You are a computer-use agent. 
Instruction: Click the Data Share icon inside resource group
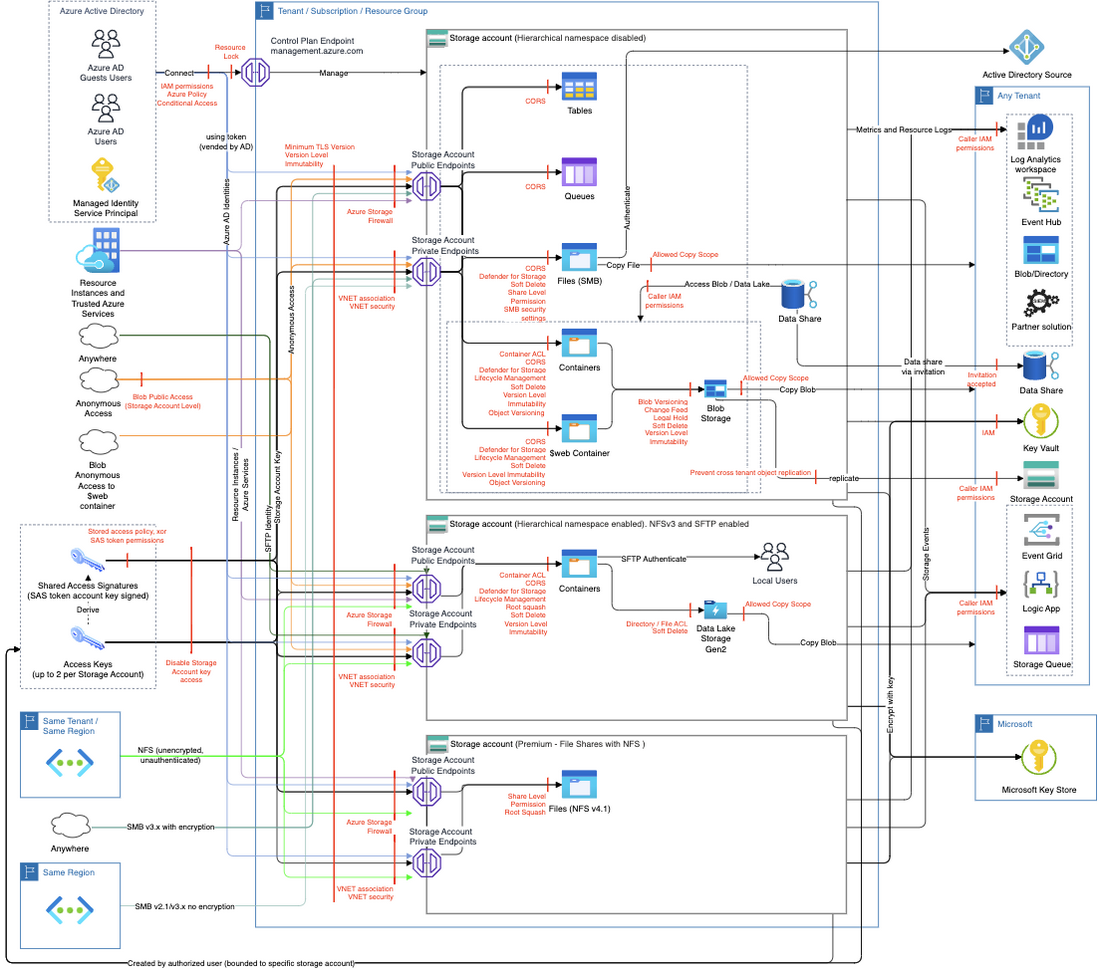point(799,295)
